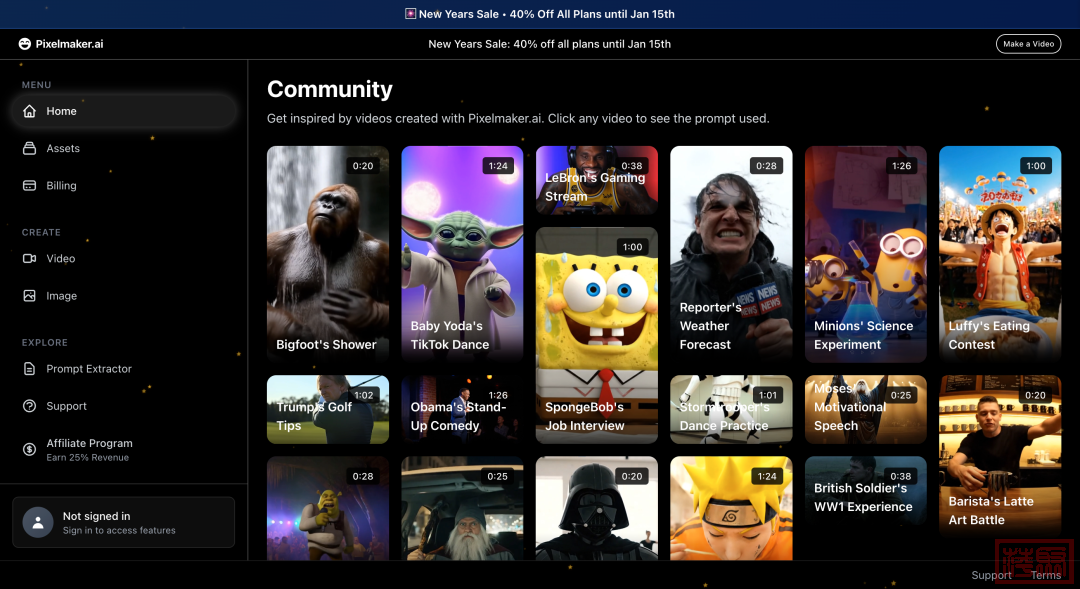
Task: Select the Assets menu item label
Action: tap(63, 148)
